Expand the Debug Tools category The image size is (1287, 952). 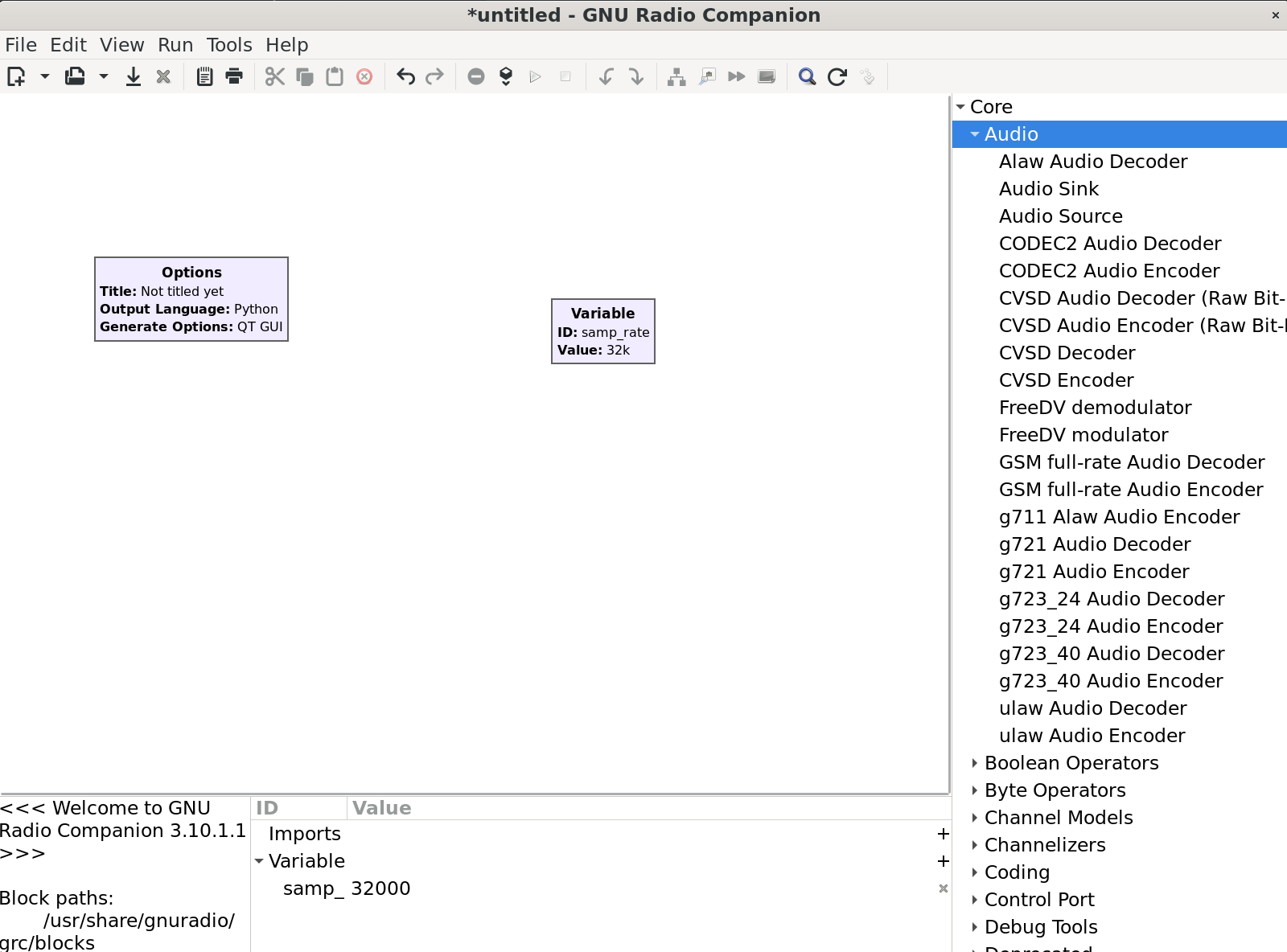(975, 927)
